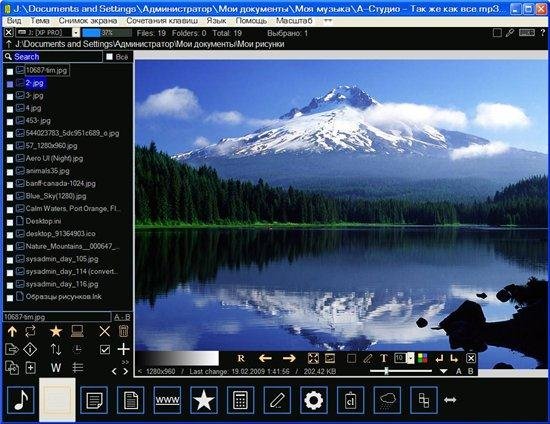Click the A - B button beside filename field
This screenshot has width=550, height=424.
coord(122,317)
